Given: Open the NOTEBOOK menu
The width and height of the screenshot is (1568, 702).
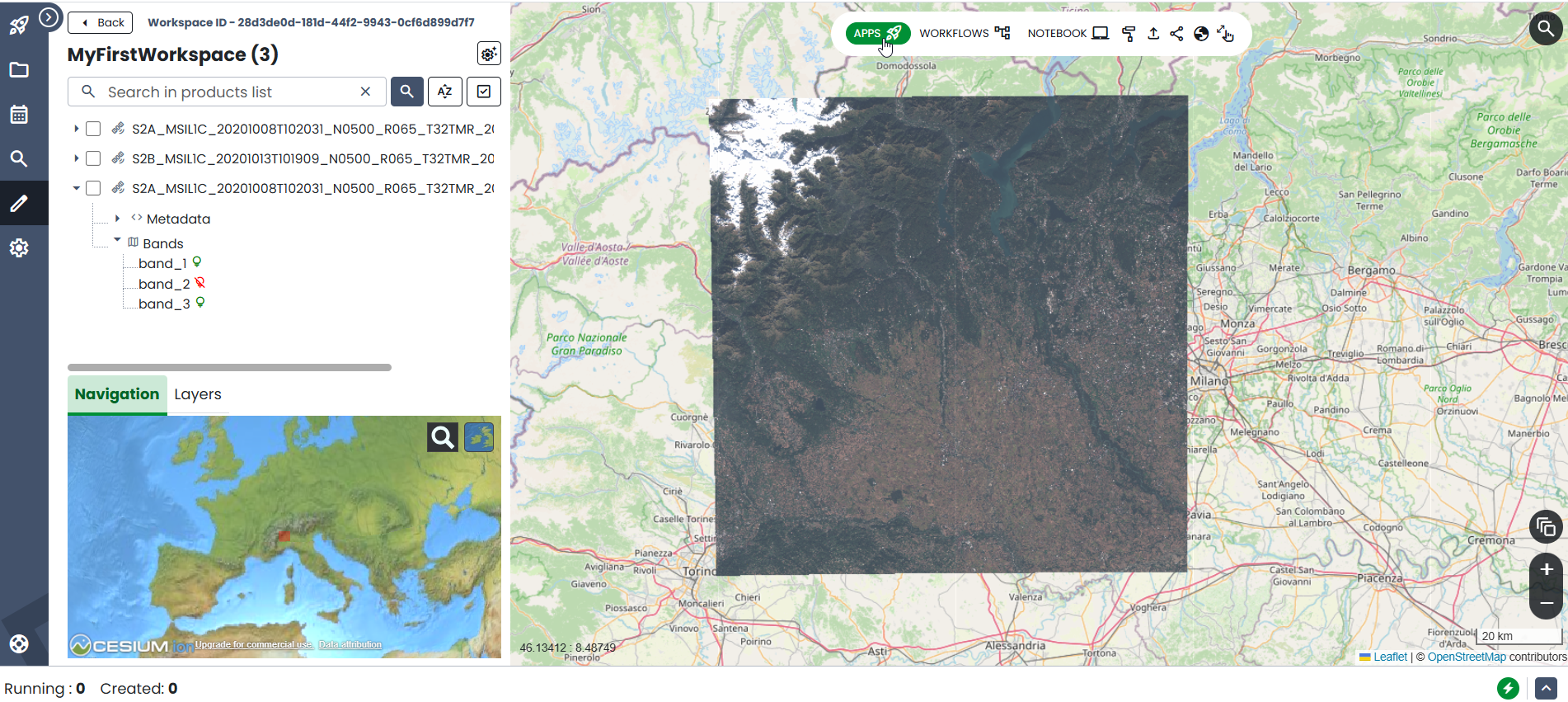Looking at the screenshot, I should 1068,33.
